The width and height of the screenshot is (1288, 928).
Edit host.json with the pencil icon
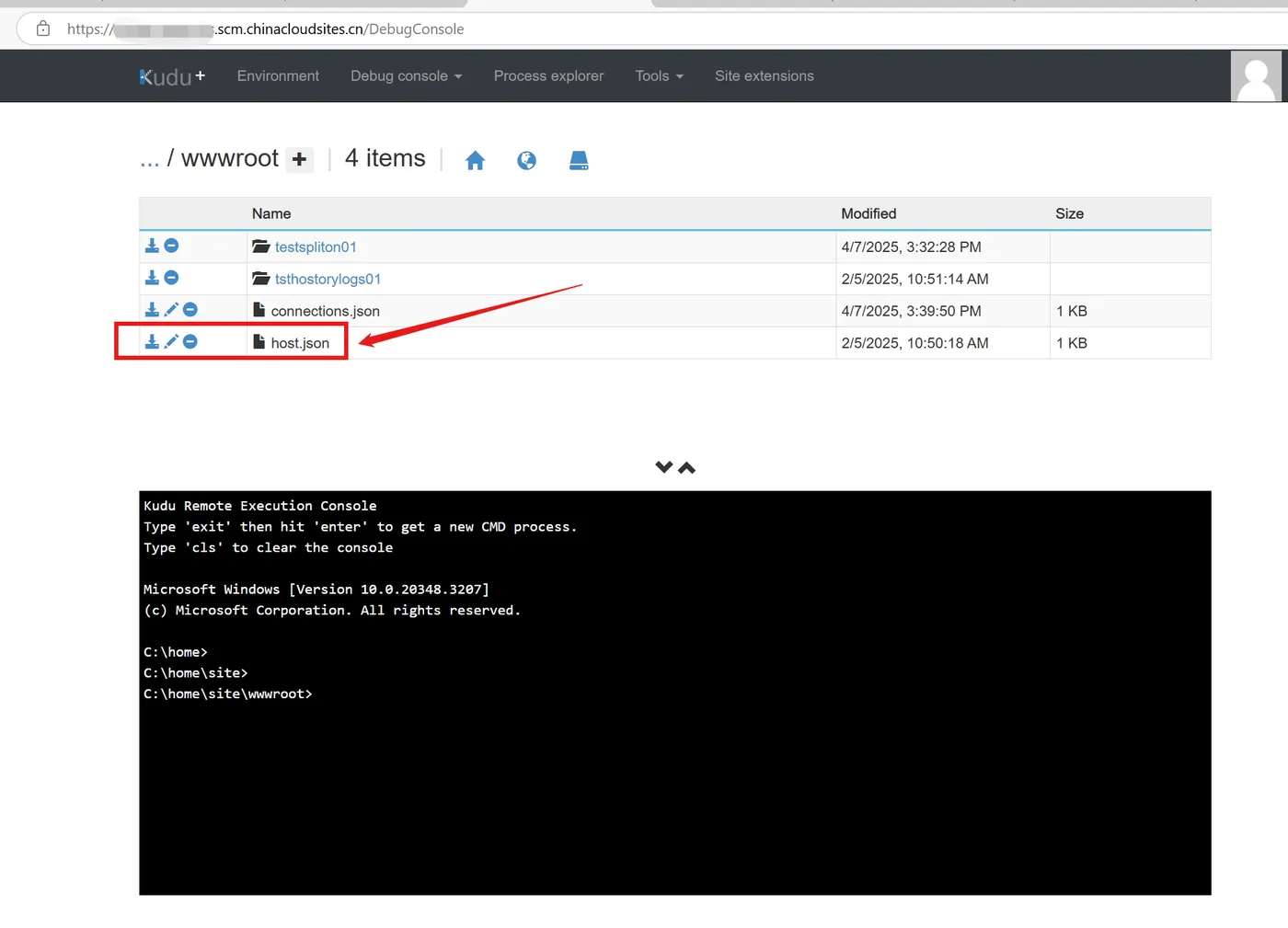[x=171, y=342]
